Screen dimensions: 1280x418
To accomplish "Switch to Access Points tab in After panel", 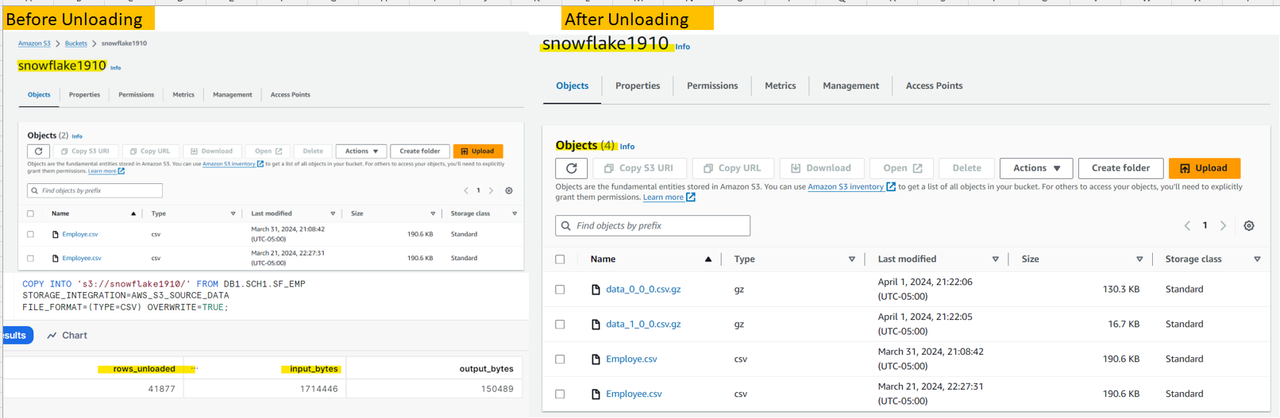I will (934, 86).
